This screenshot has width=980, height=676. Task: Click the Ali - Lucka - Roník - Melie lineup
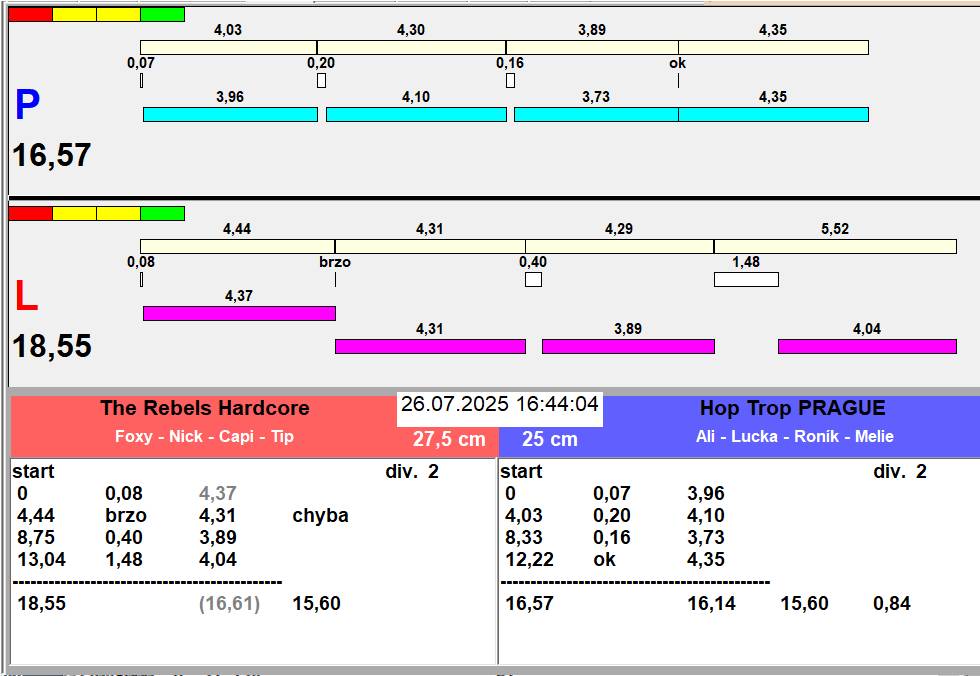pyautogui.click(x=795, y=436)
